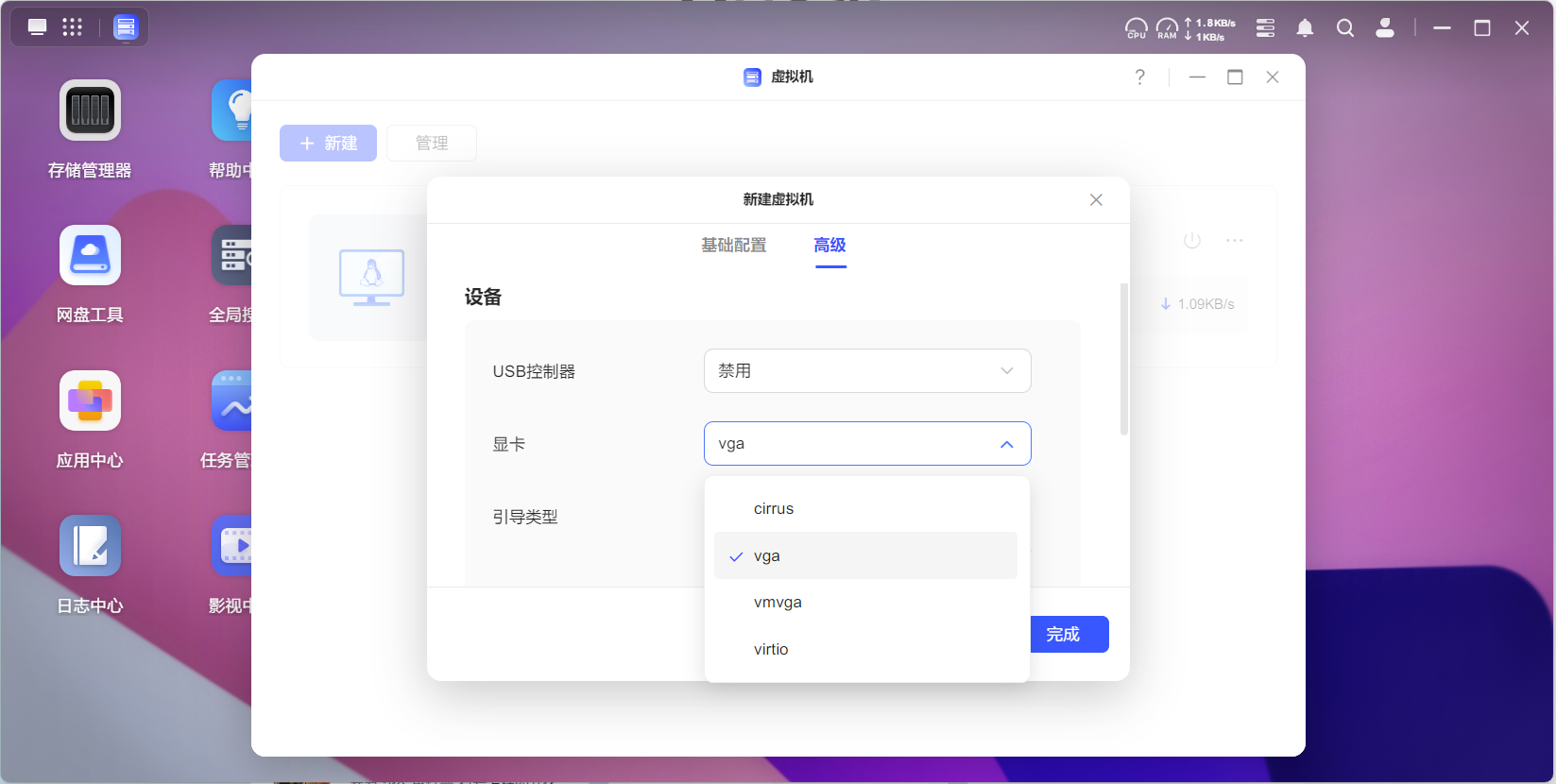Click the 新建 create button
1556x784 pixels.
[x=328, y=143]
